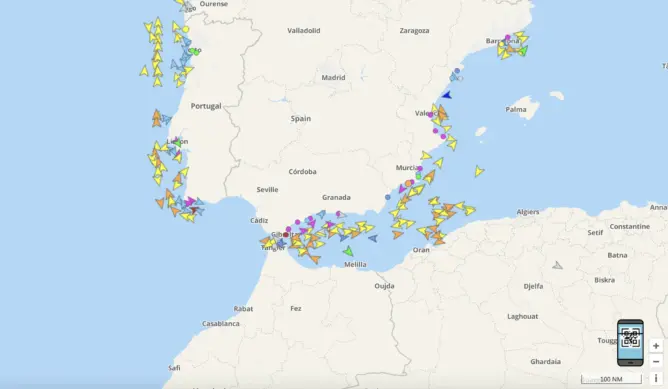The height and width of the screenshot is (389, 668).
Task: Click the Algiers city label
Action: (528, 212)
